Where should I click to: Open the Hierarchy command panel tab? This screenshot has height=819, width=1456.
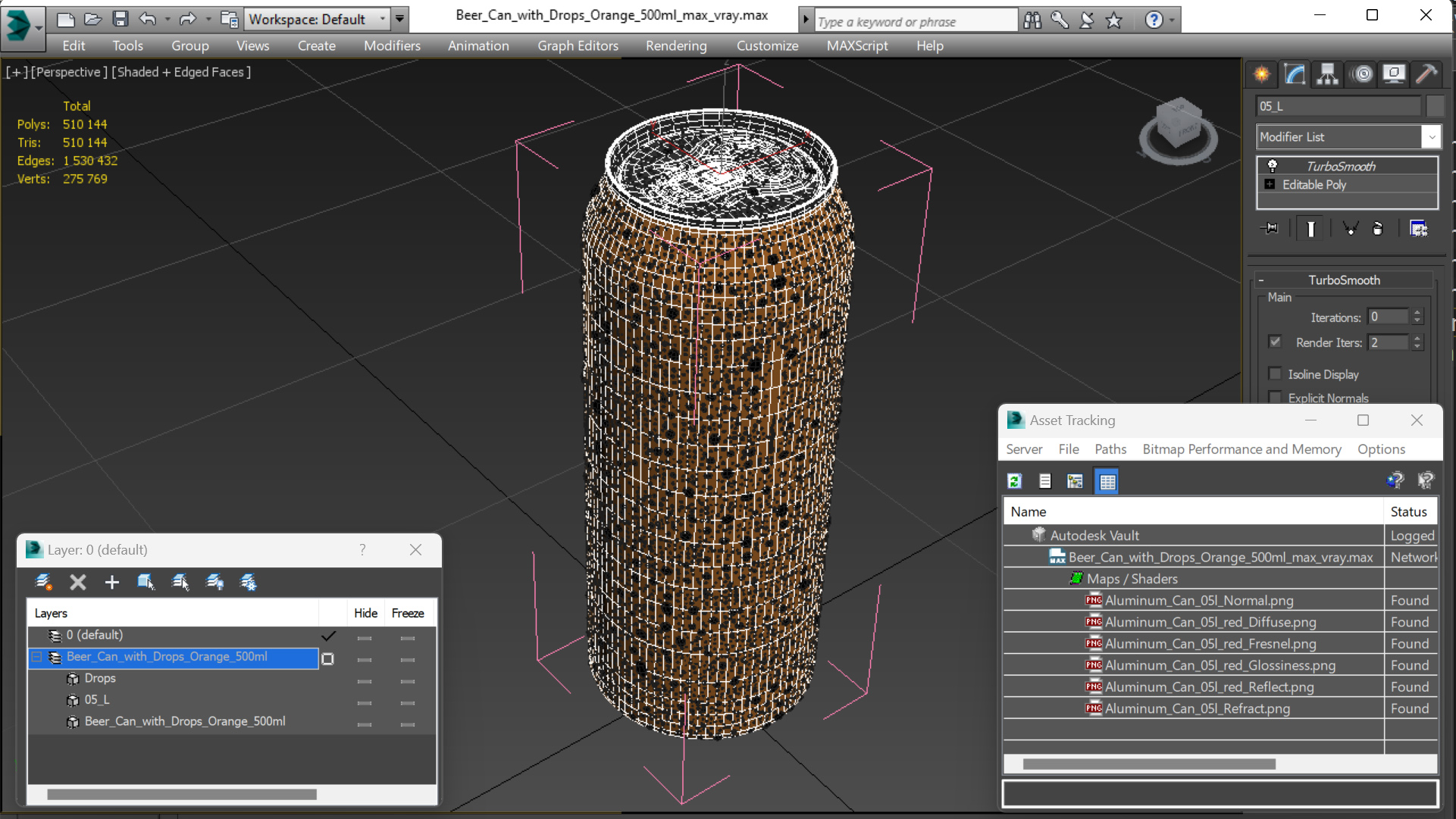click(x=1327, y=74)
